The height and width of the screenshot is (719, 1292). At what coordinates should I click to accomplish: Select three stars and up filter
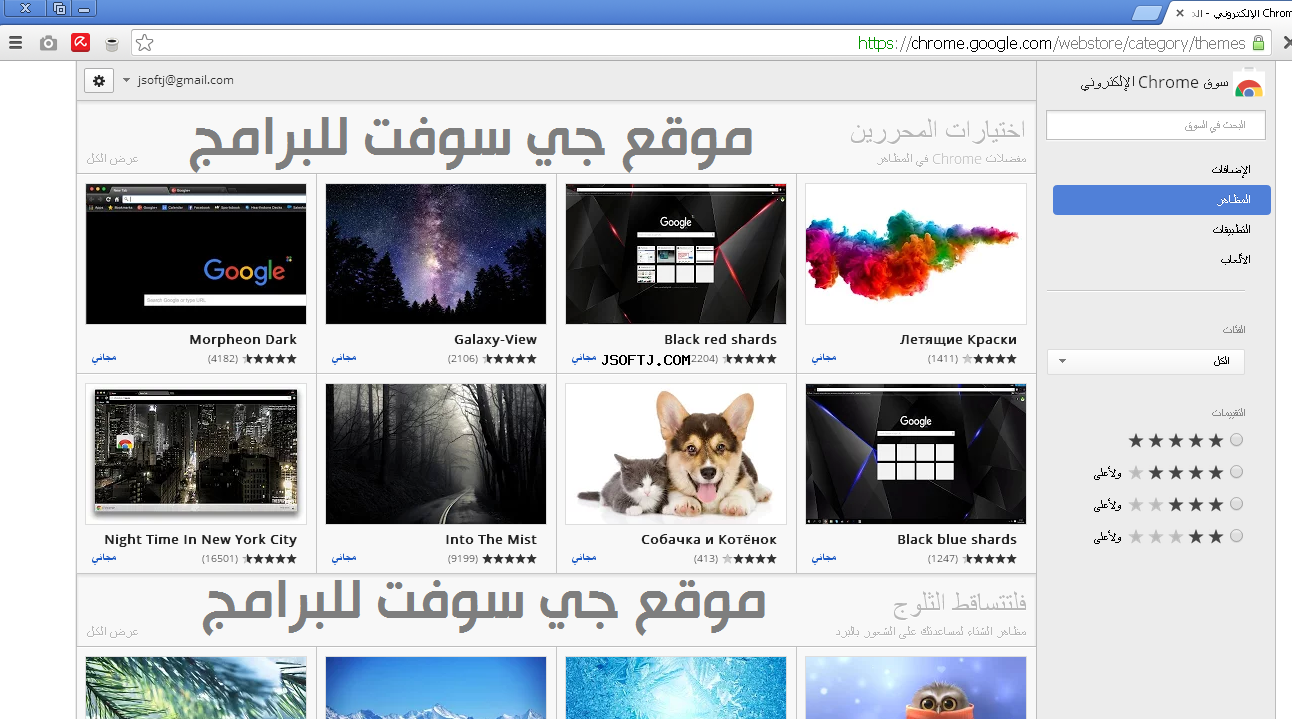1237,504
